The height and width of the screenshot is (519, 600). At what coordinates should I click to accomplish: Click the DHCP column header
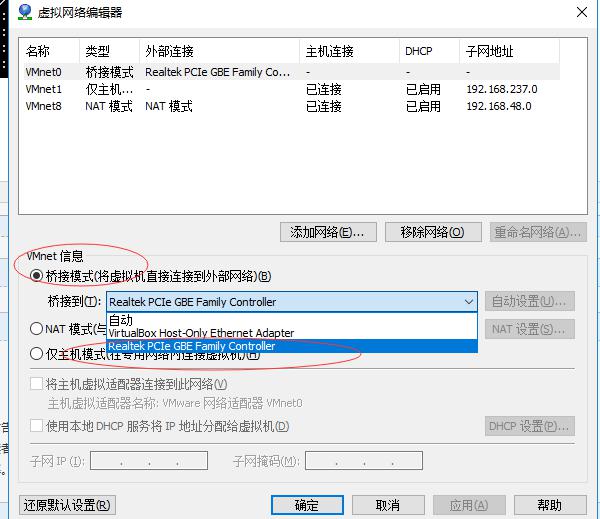429,51
